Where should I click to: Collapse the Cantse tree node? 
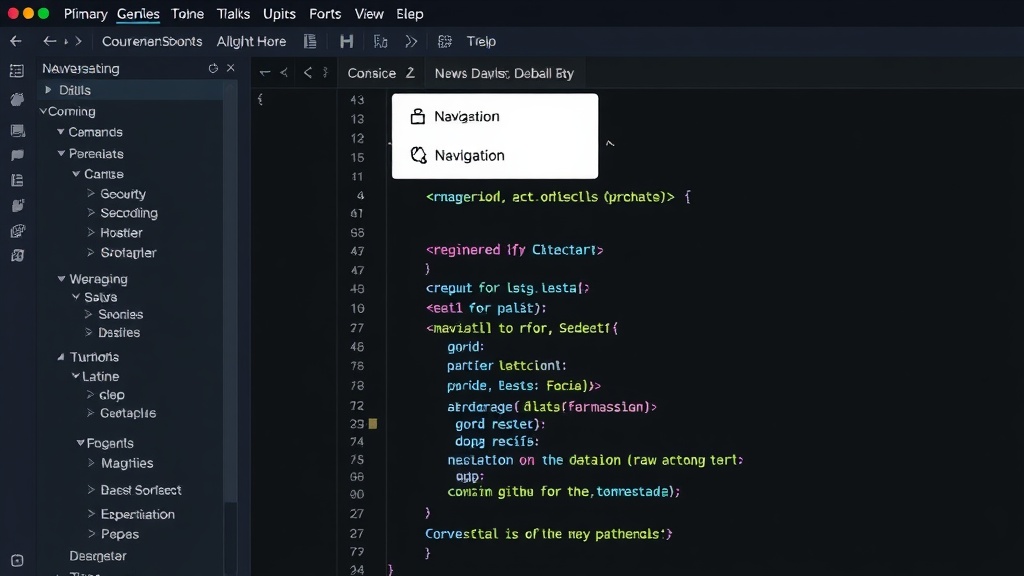(76, 174)
